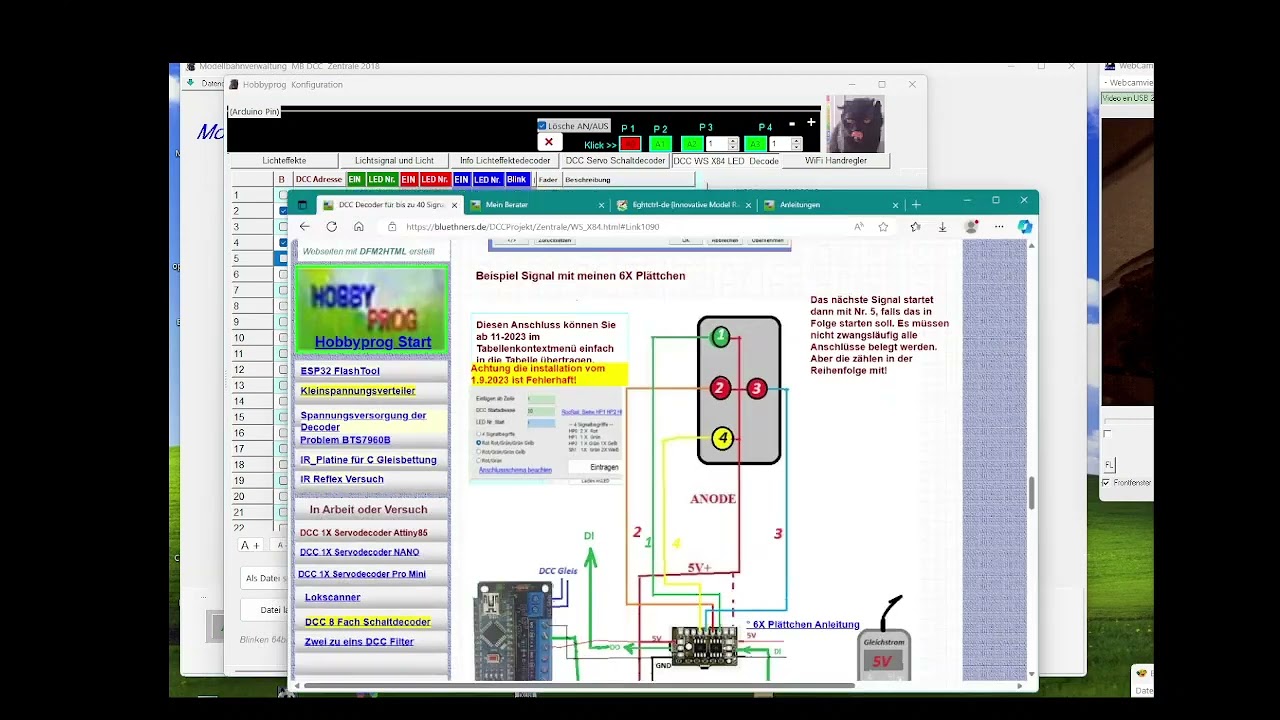1280x720 pixels.
Task: Click the browser horizontal scrollbar
Action: (x=579, y=686)
